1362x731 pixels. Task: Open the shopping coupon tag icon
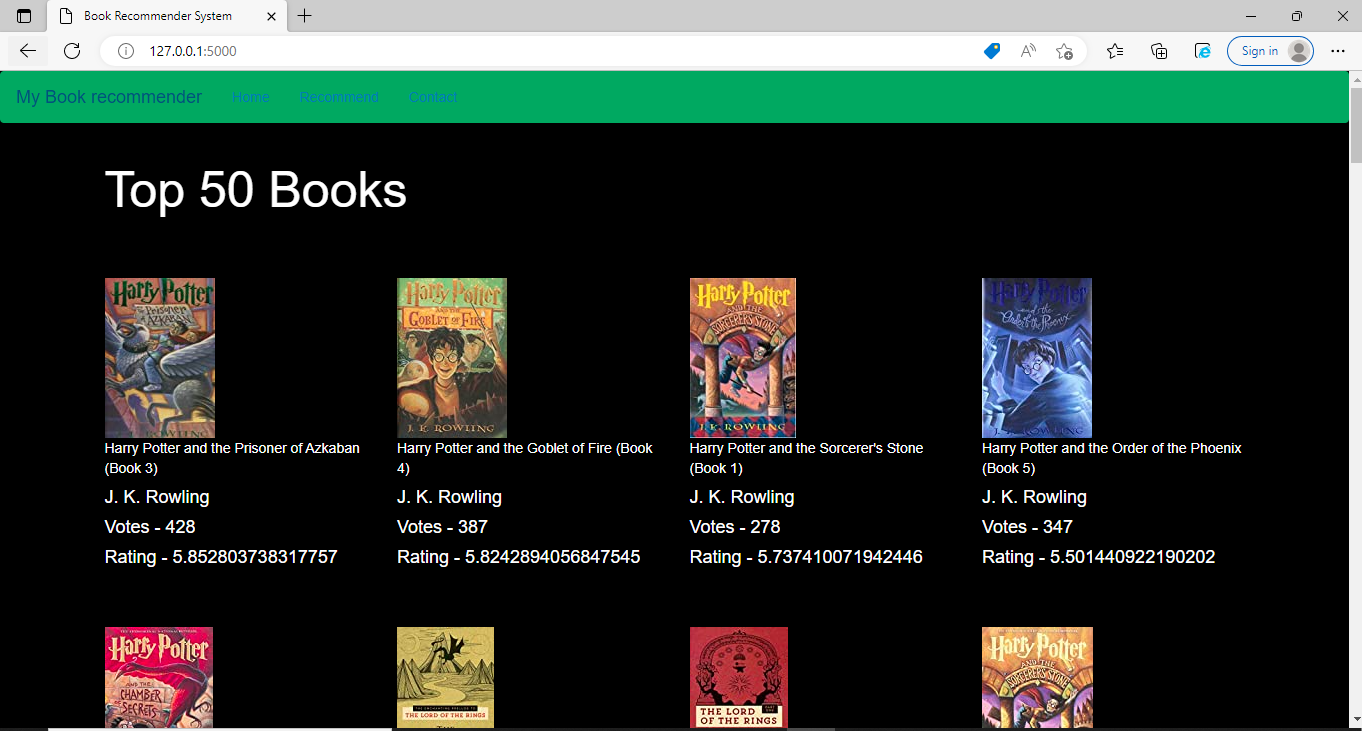[x=991, y=50]
